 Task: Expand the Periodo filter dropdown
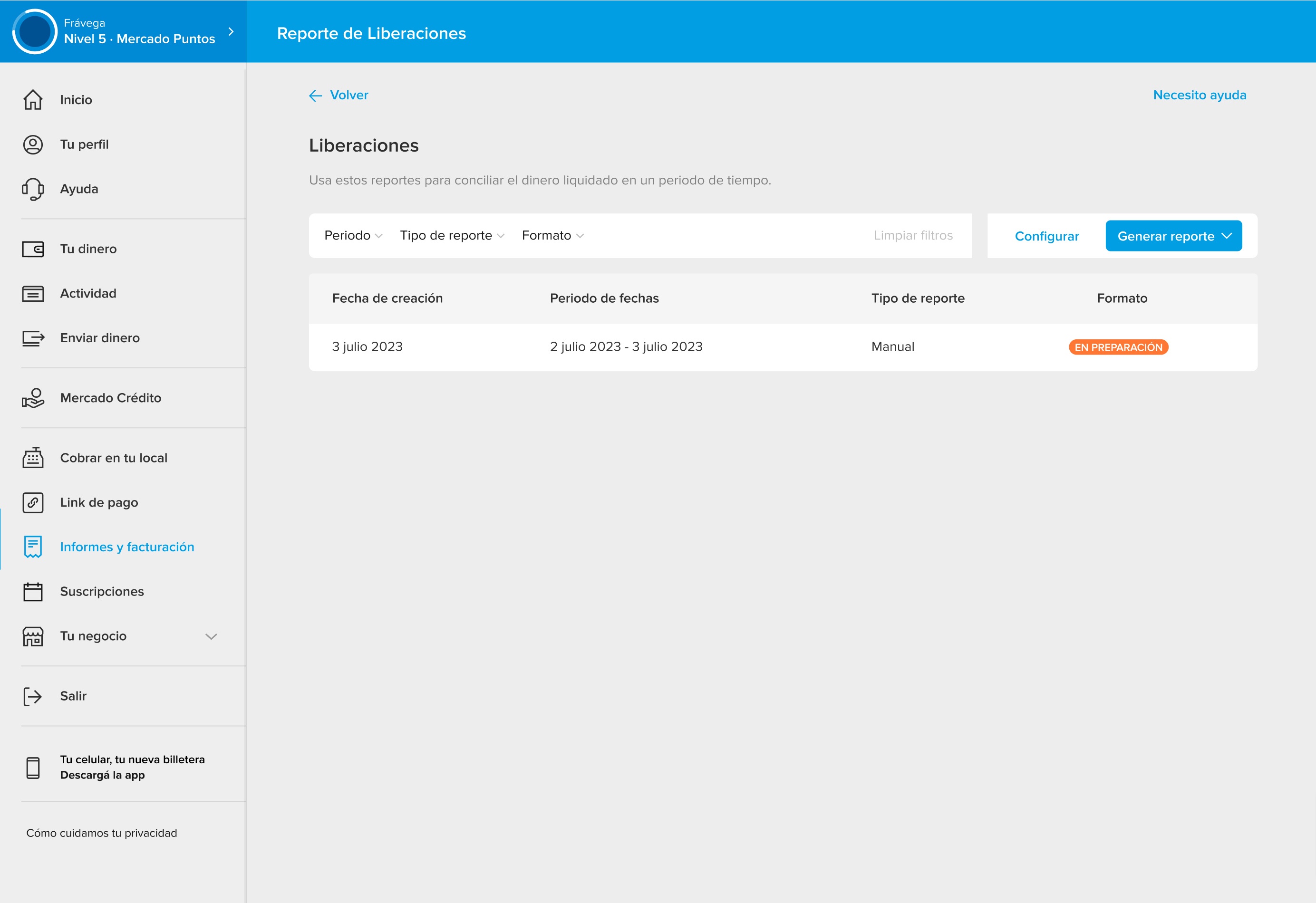point(353,236)
